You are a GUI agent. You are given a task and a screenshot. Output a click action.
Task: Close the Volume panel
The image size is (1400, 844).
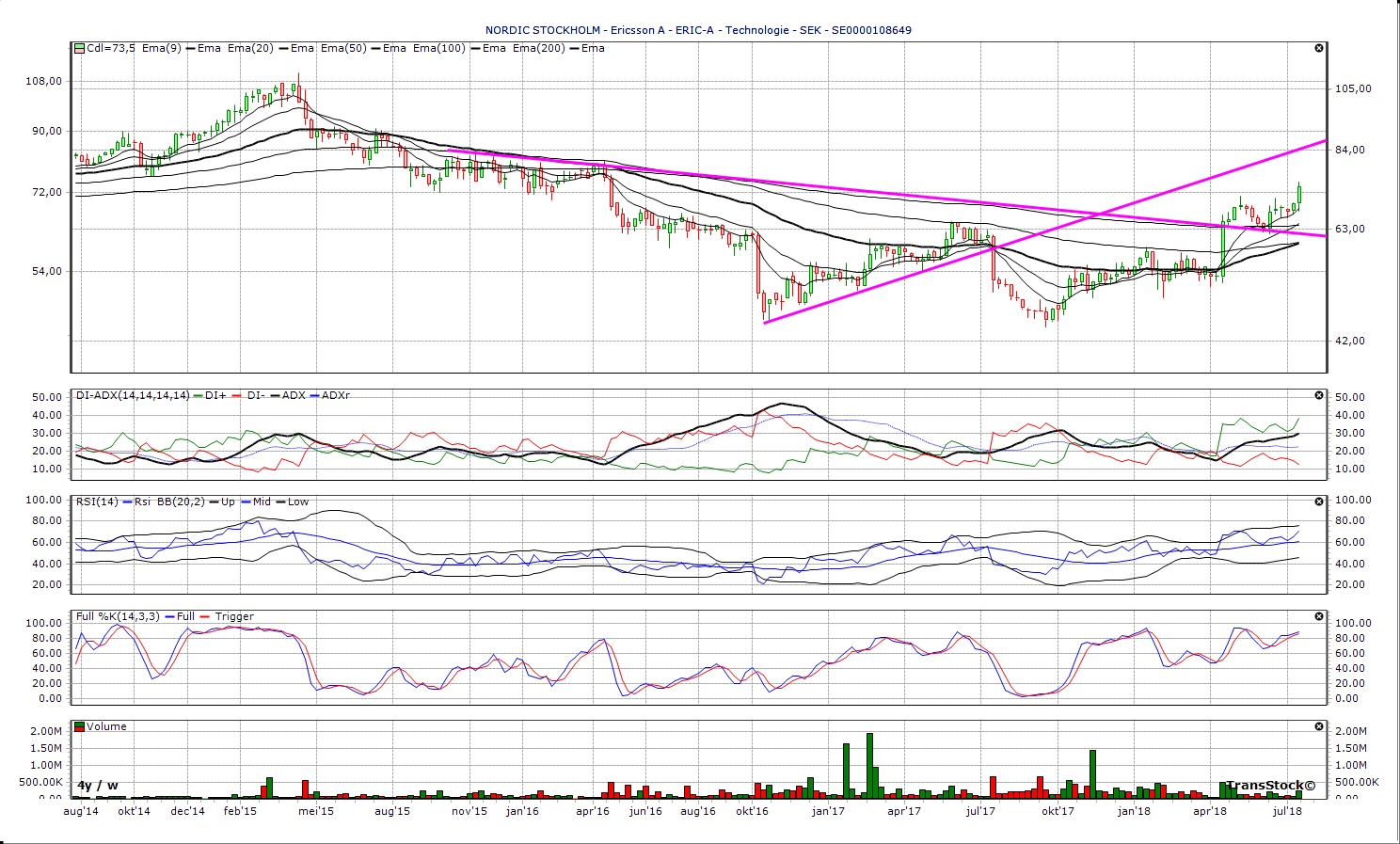tap(1319, 726)
